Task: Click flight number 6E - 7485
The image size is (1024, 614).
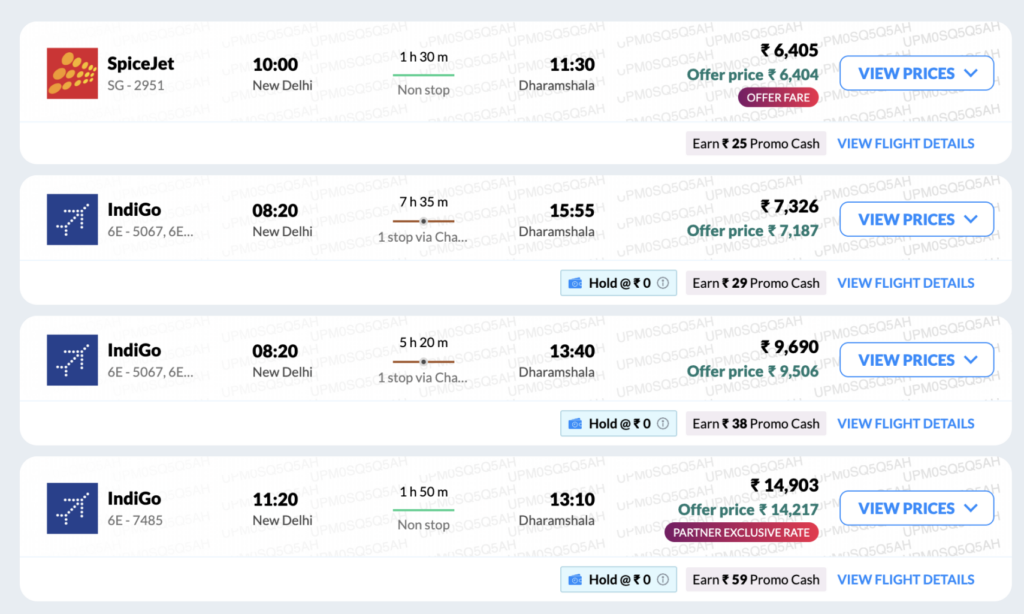Action: 135,521
